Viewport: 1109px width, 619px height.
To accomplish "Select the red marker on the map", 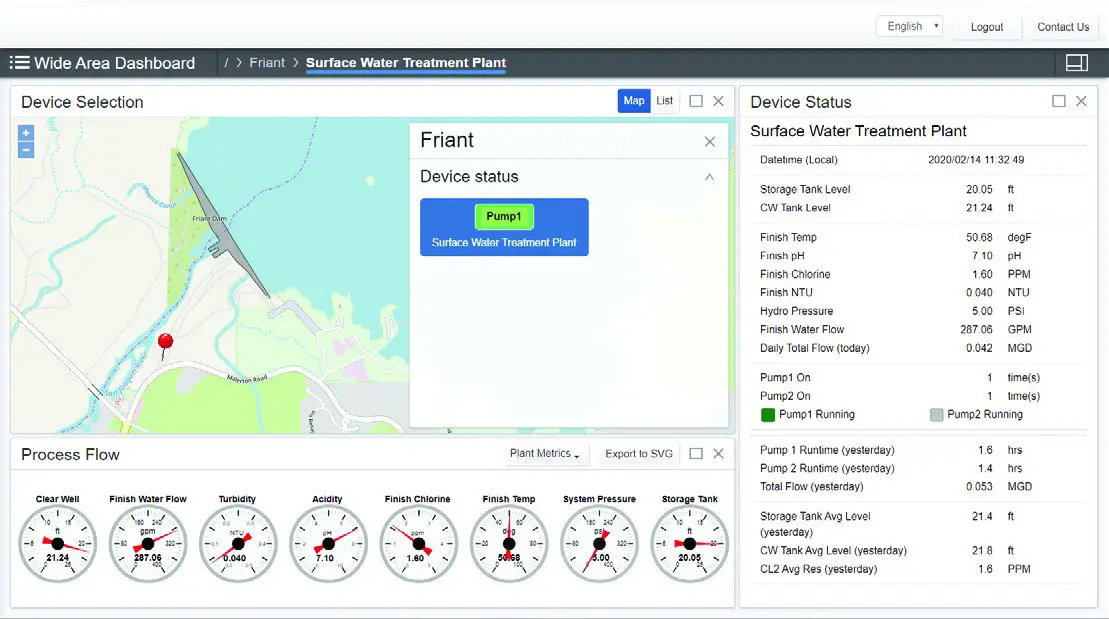I will (165, 341).
